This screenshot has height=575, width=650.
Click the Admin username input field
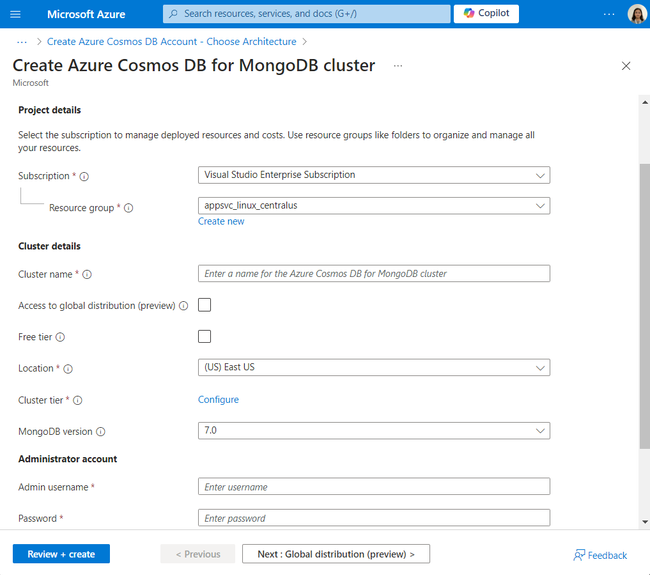click(374, 487)
